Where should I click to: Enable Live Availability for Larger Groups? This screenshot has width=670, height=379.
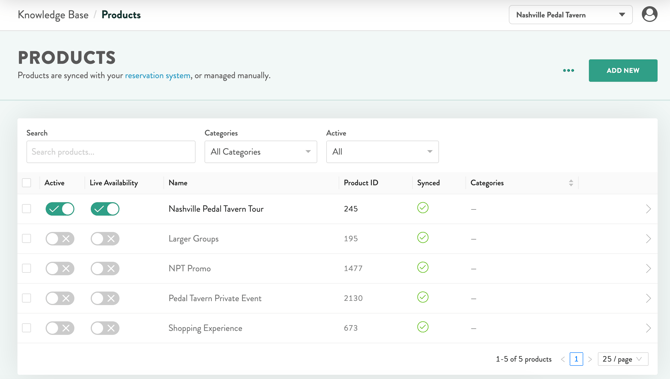[x=105, y=239]
